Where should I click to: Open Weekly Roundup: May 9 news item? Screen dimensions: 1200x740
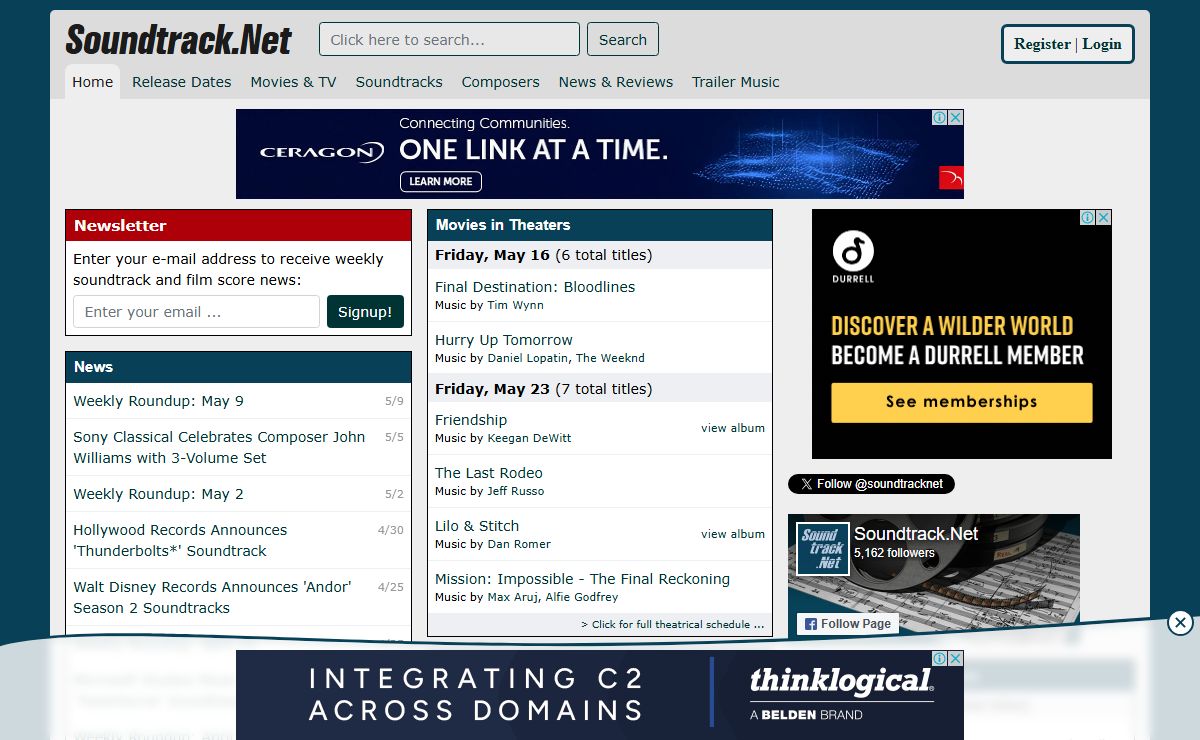[x=159, y=401]
